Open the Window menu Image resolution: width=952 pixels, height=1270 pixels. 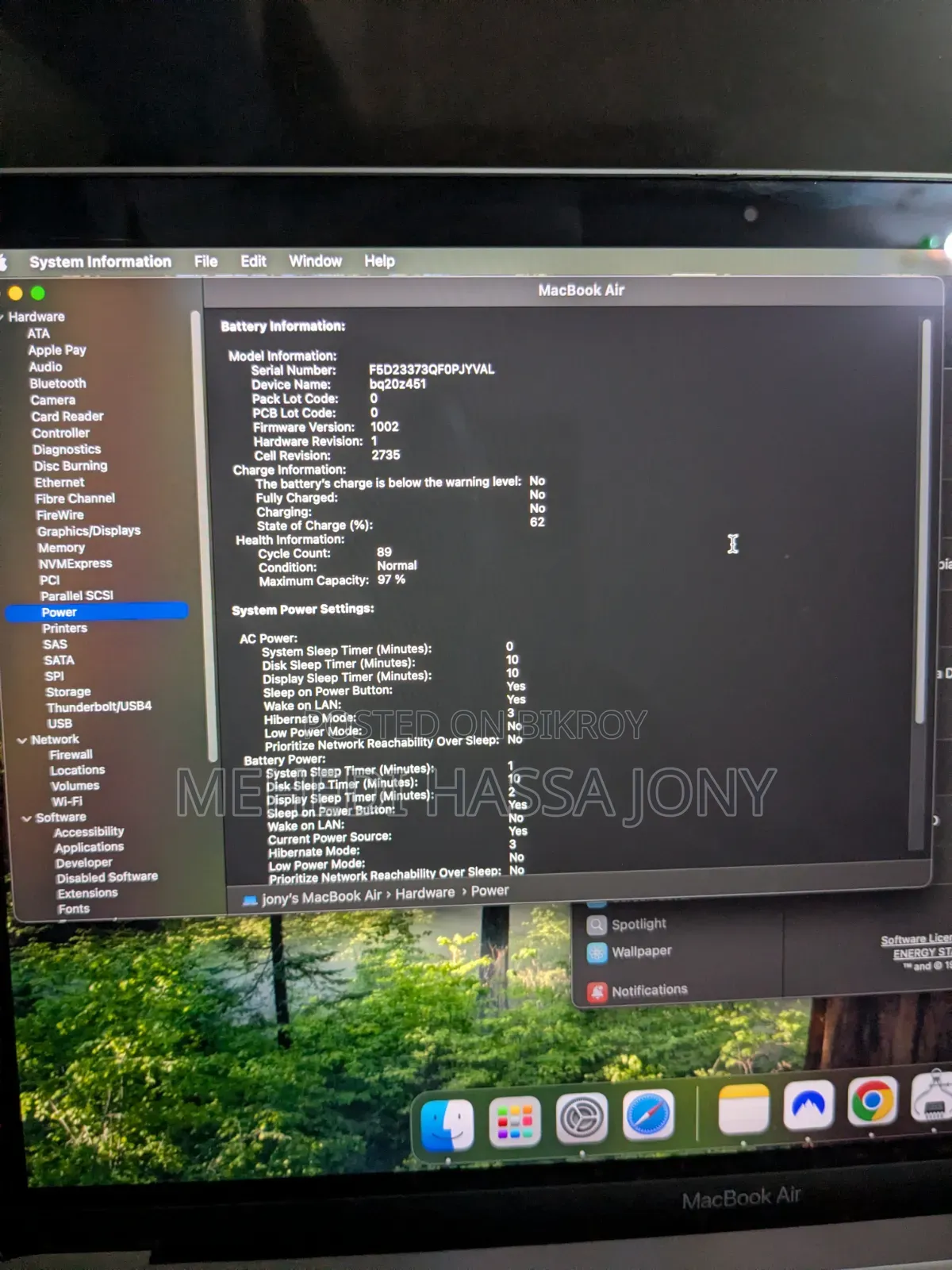(315, 261)
